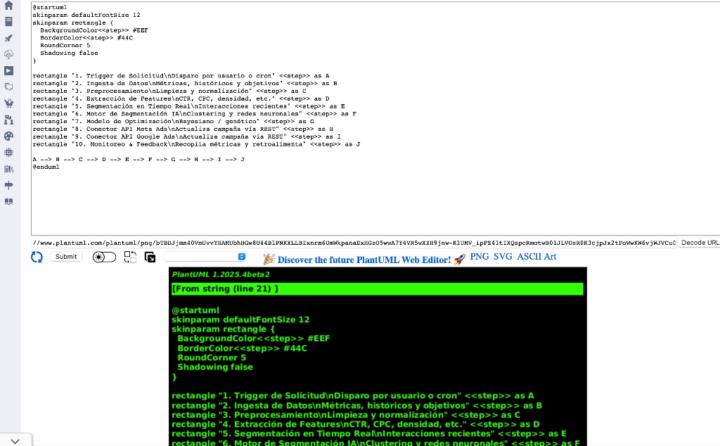720x446 pixels.
Task: Click the chip-shaped sidebar icon
Action: (9, 152)
